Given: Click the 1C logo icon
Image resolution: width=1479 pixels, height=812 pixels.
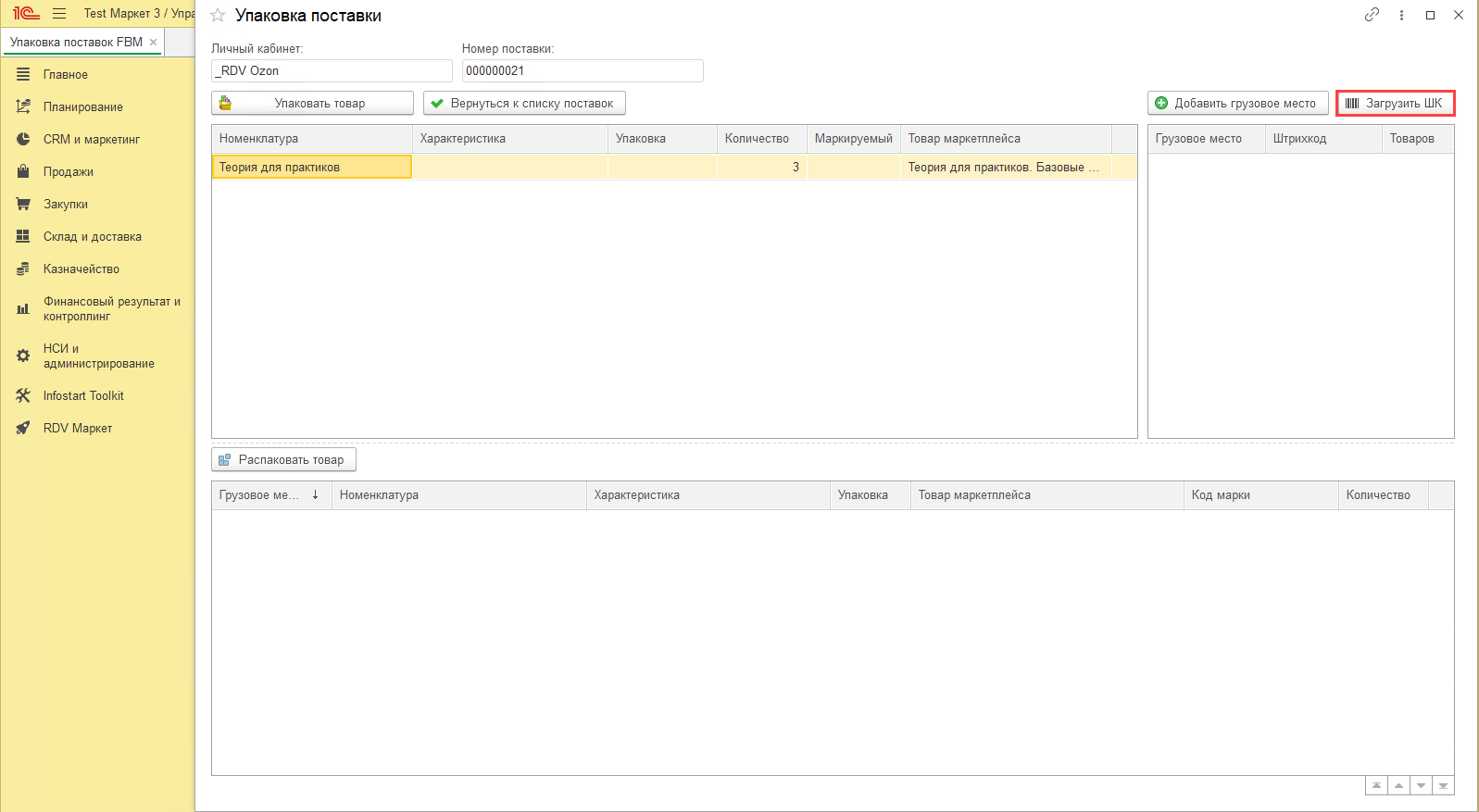Looking at the screenshot, I should tap(26, 14).
